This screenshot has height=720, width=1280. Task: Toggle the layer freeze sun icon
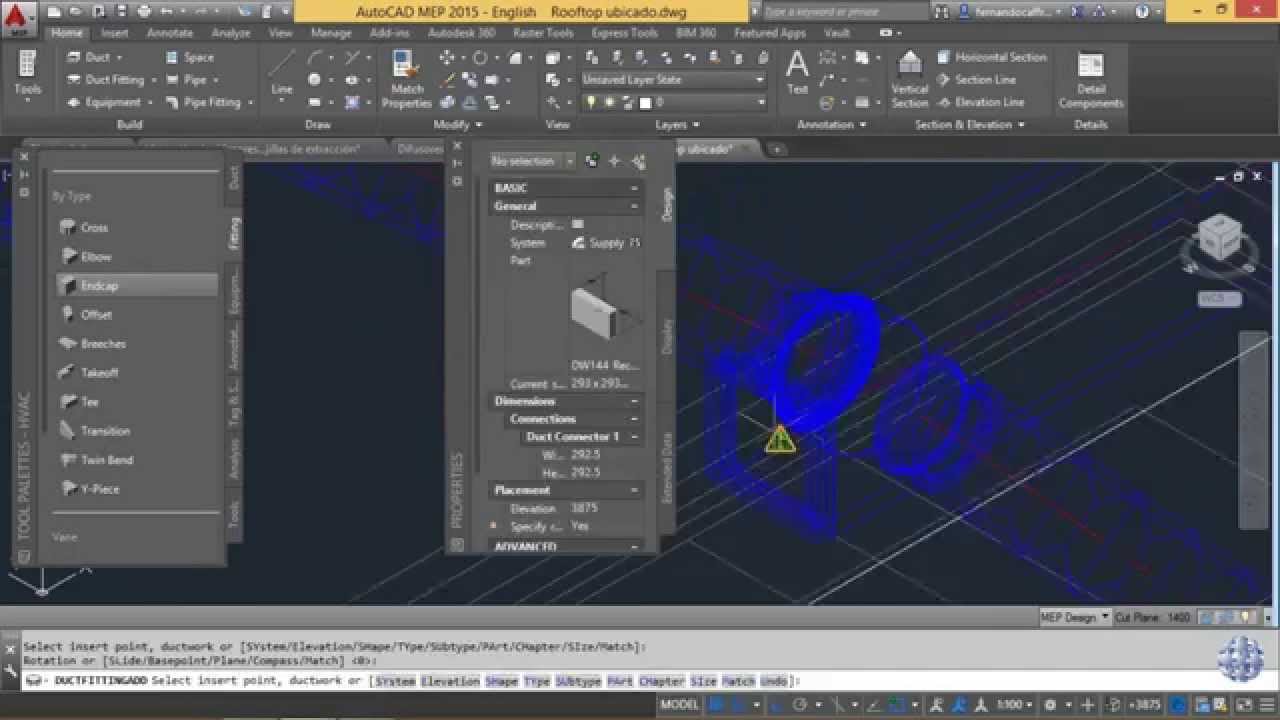click(608, 102)
